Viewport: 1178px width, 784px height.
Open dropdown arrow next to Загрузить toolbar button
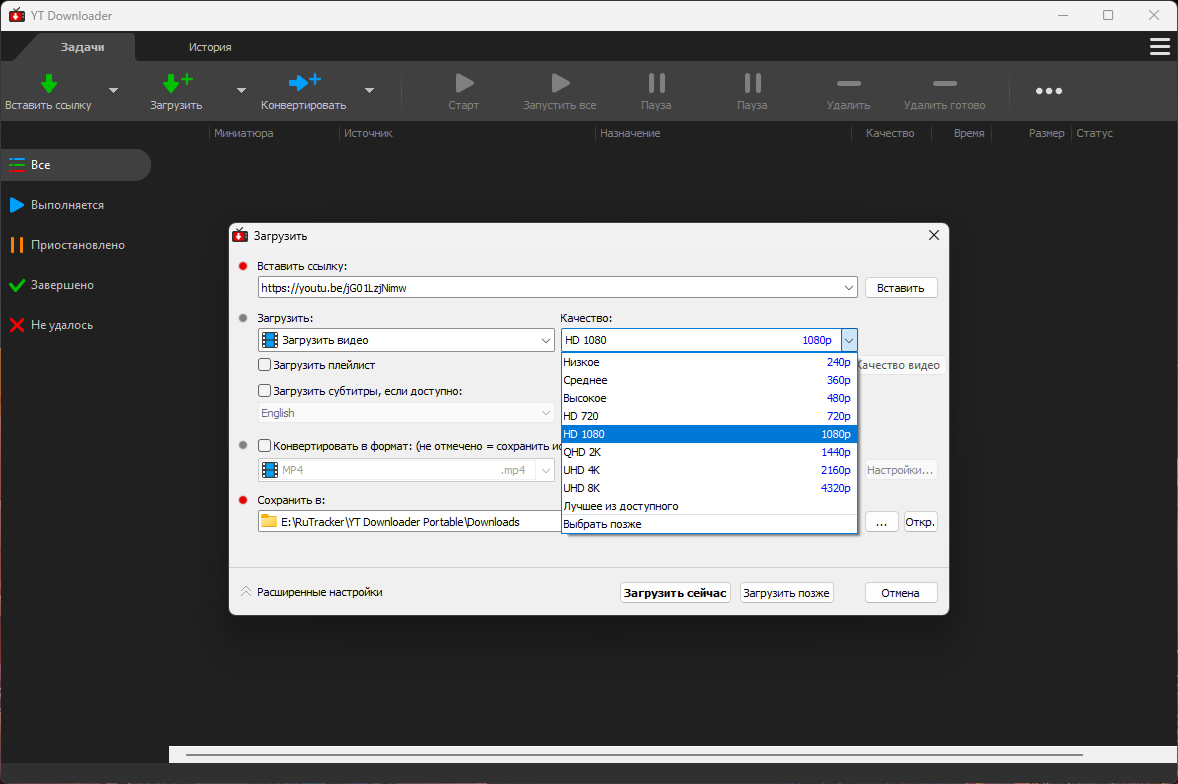coord(241,91)
